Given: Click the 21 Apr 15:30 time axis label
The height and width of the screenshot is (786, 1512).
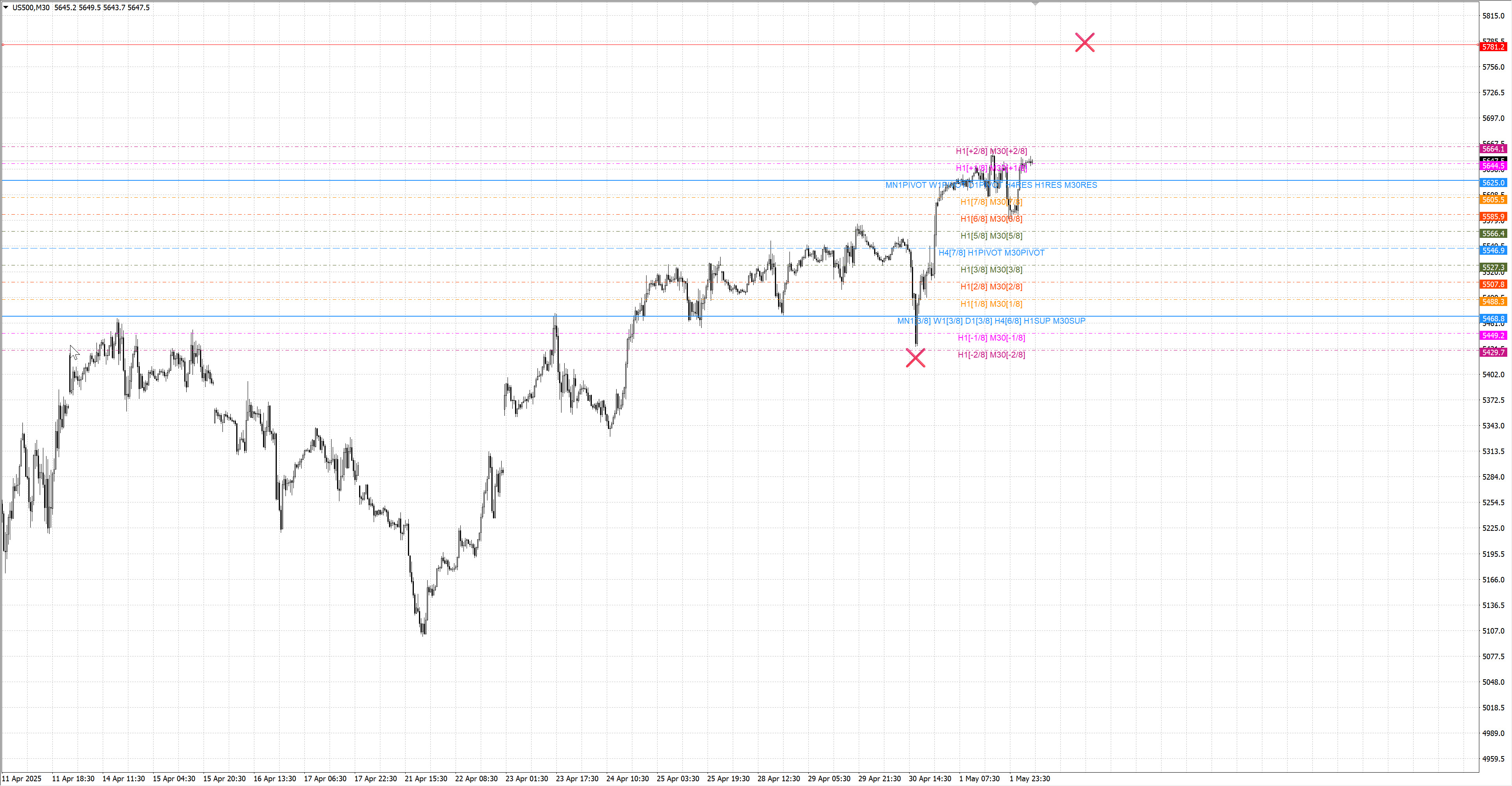Looking at the screenshot, I should [x=426, y=779].
